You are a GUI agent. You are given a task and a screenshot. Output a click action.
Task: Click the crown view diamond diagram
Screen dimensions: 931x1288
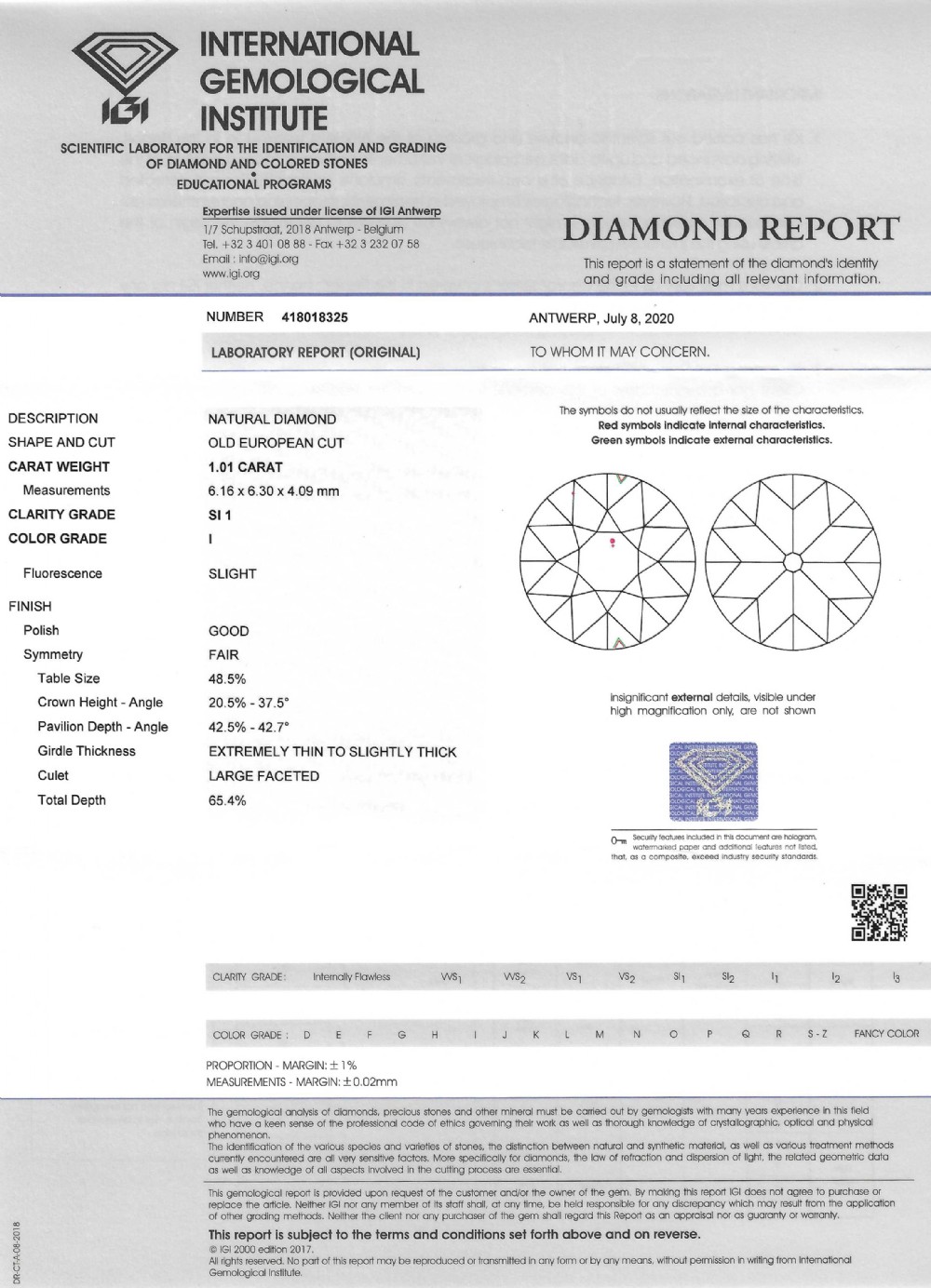pos(606,561)
